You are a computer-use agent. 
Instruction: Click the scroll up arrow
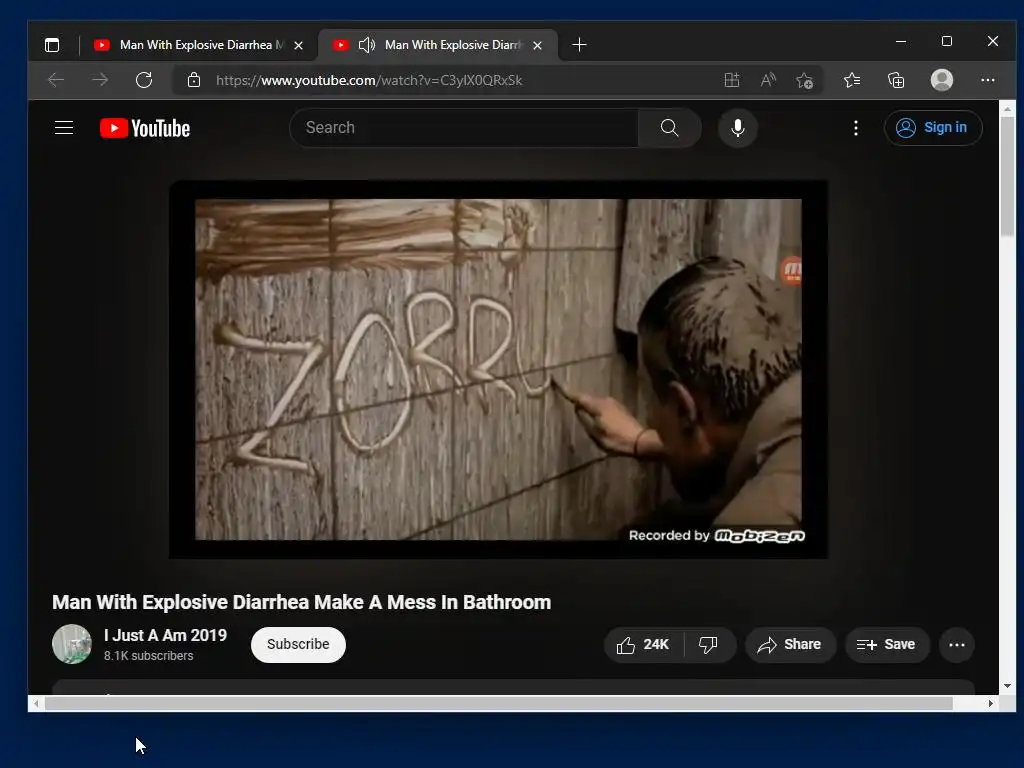[x=1008, y=108]
